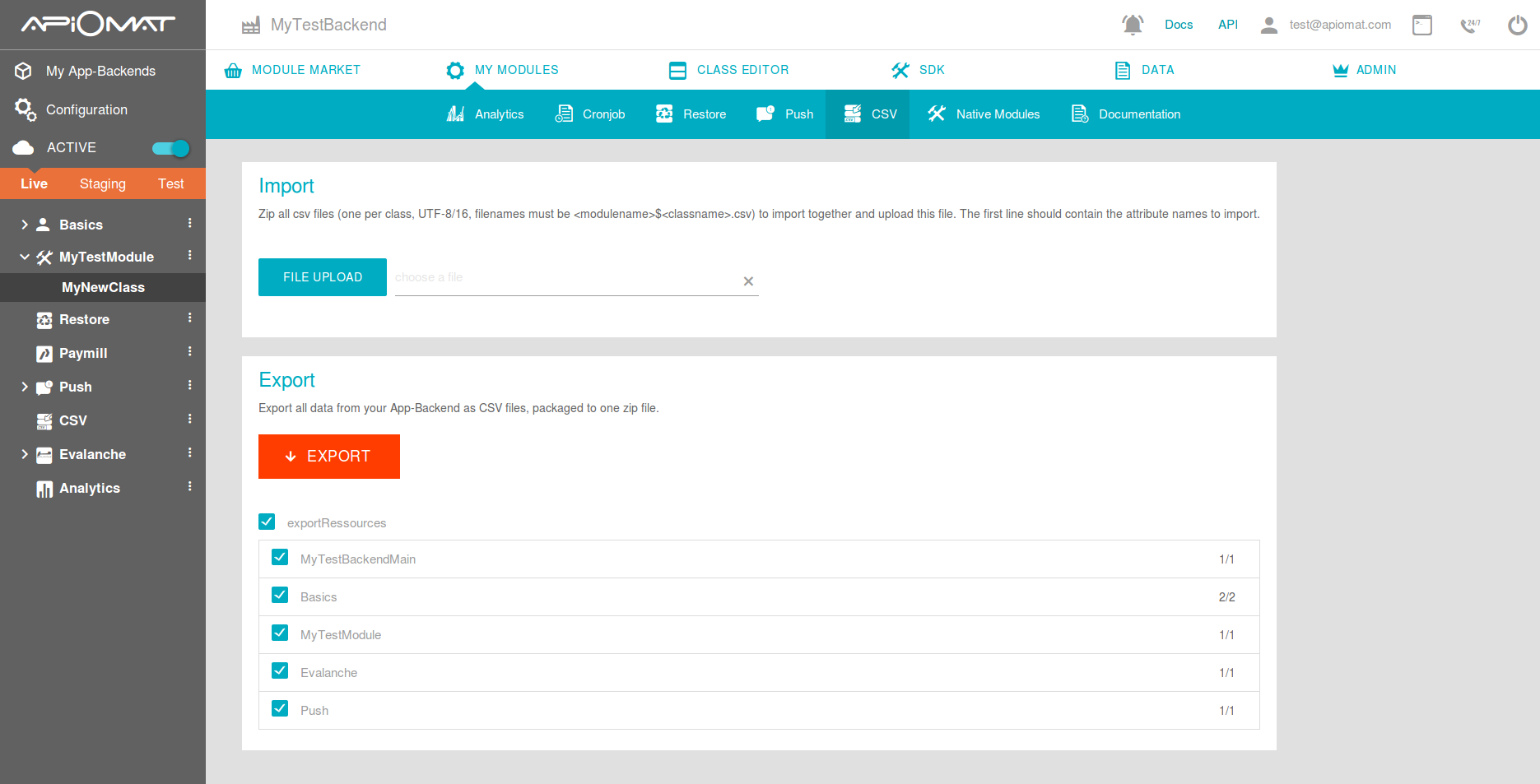Switch to the Staging environment tab

click(103, 183)
